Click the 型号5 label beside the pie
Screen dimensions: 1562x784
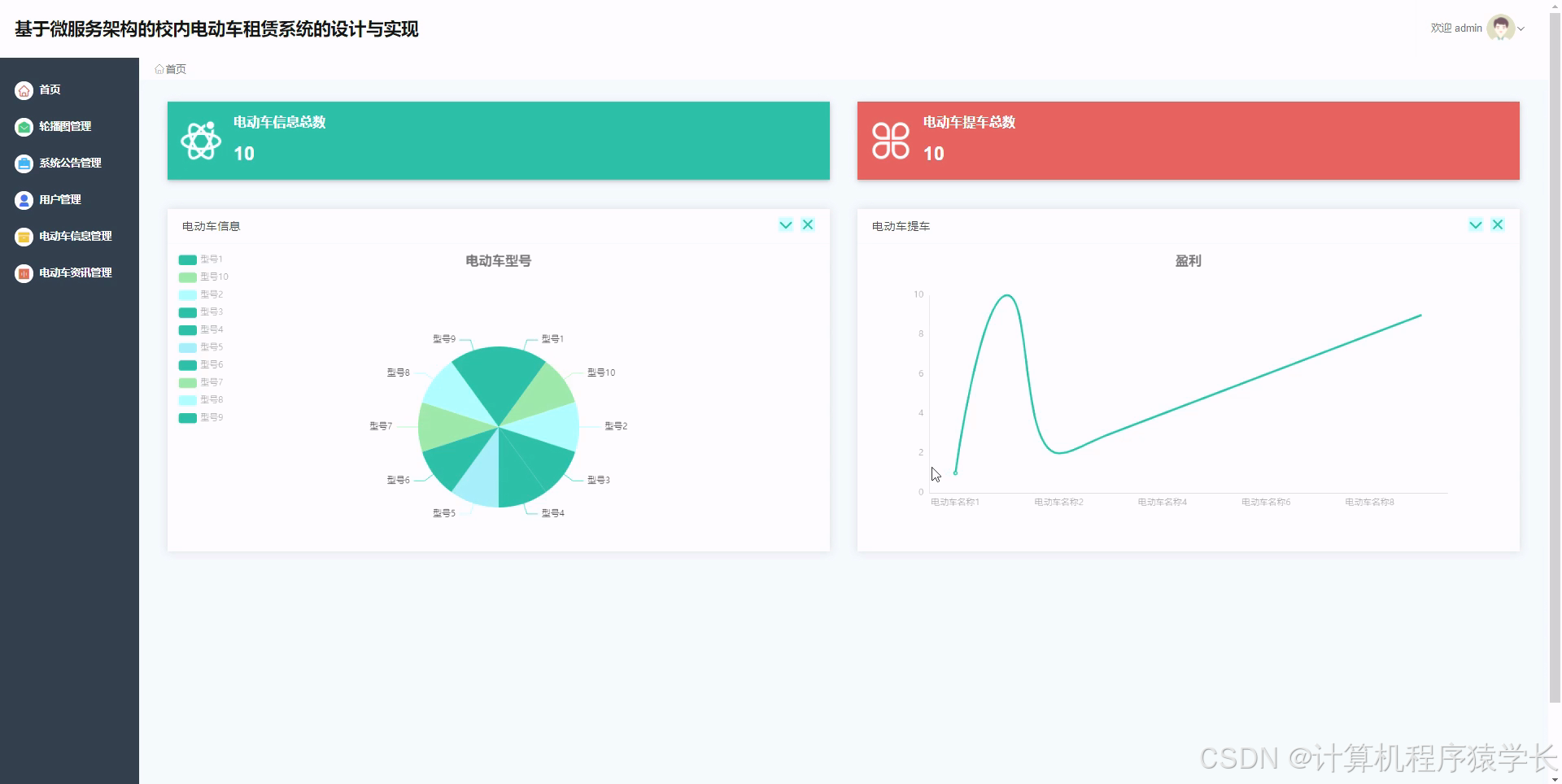pyautogui.click(x=444, y=513)
